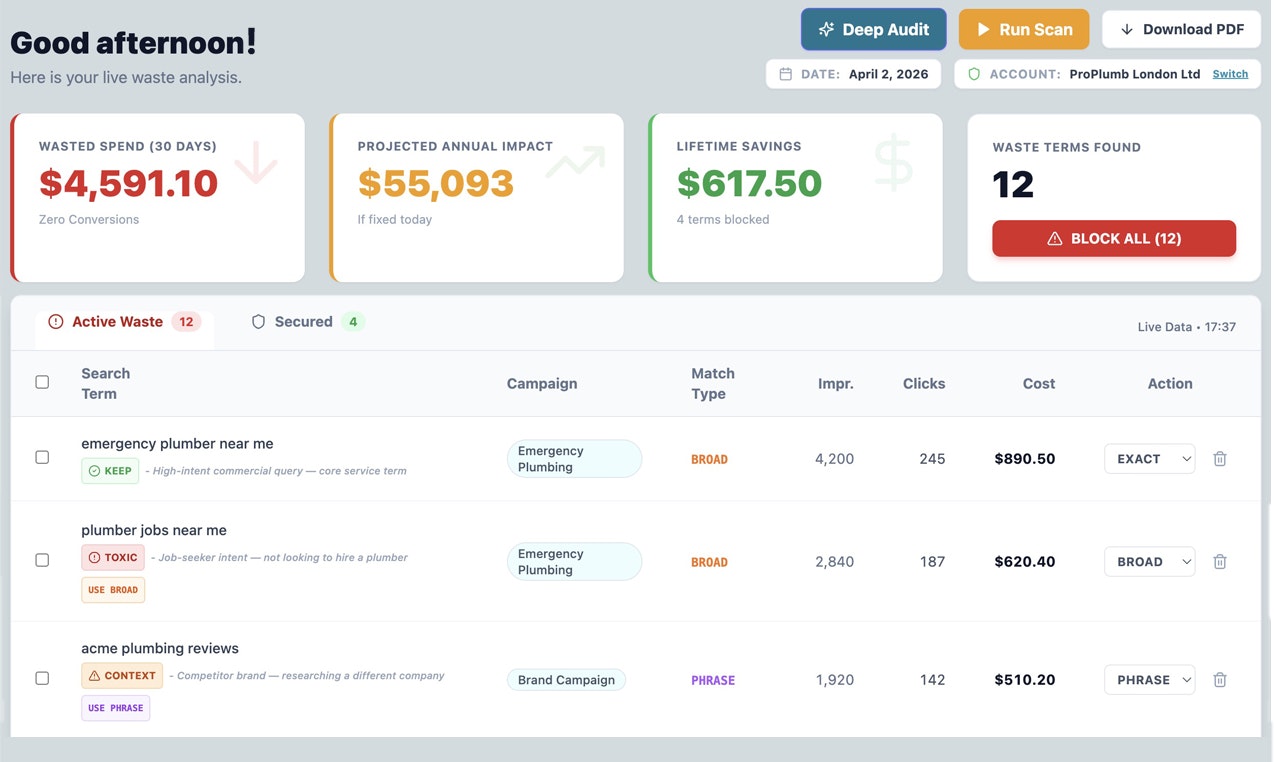1274x762 pixels.
Task: Click the $617.50 lifetime savings figure
Action: (749, 184)
